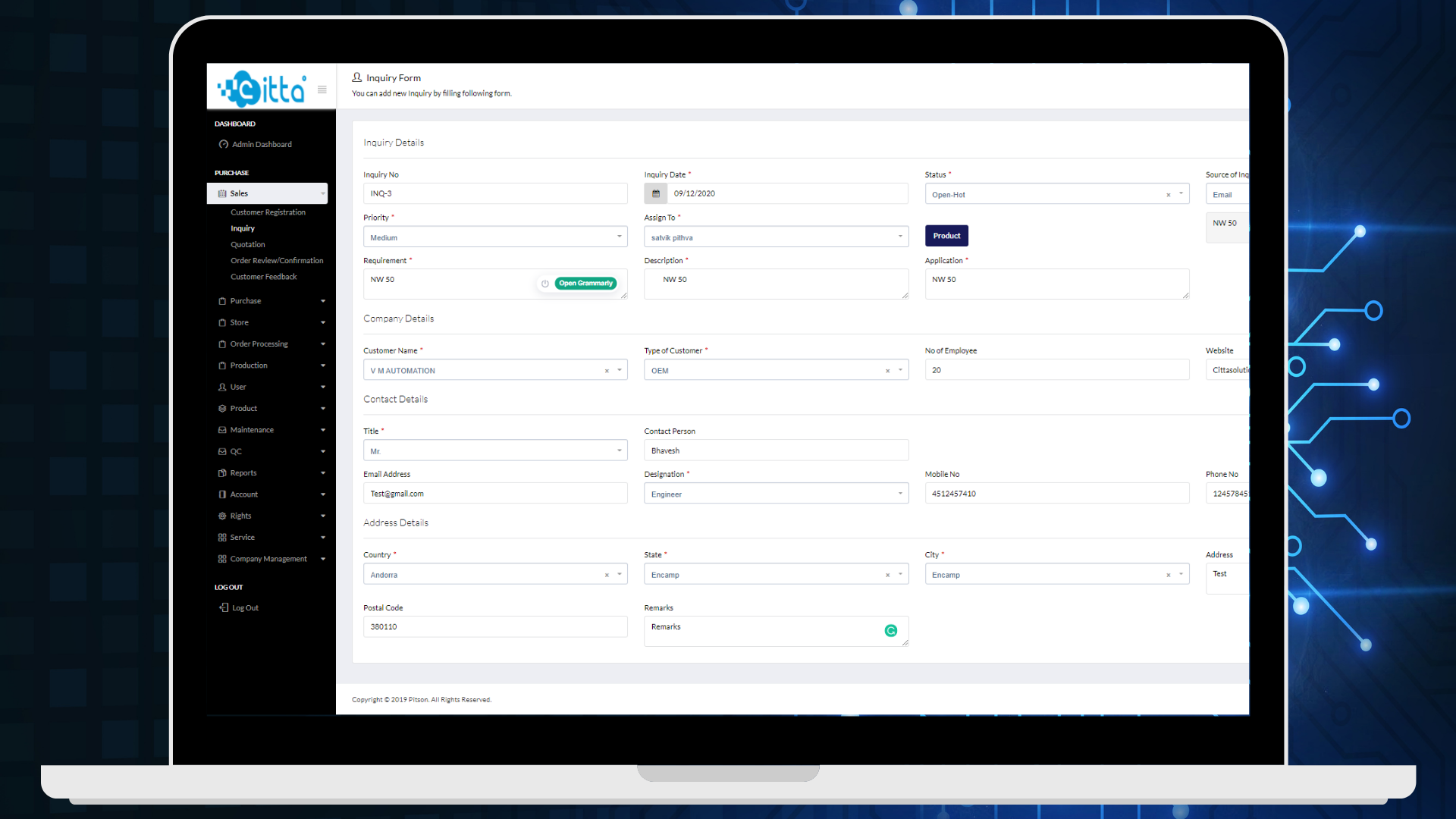
Task: Select Inquiry in Sales submenu
Action: (x=243, y=228)
